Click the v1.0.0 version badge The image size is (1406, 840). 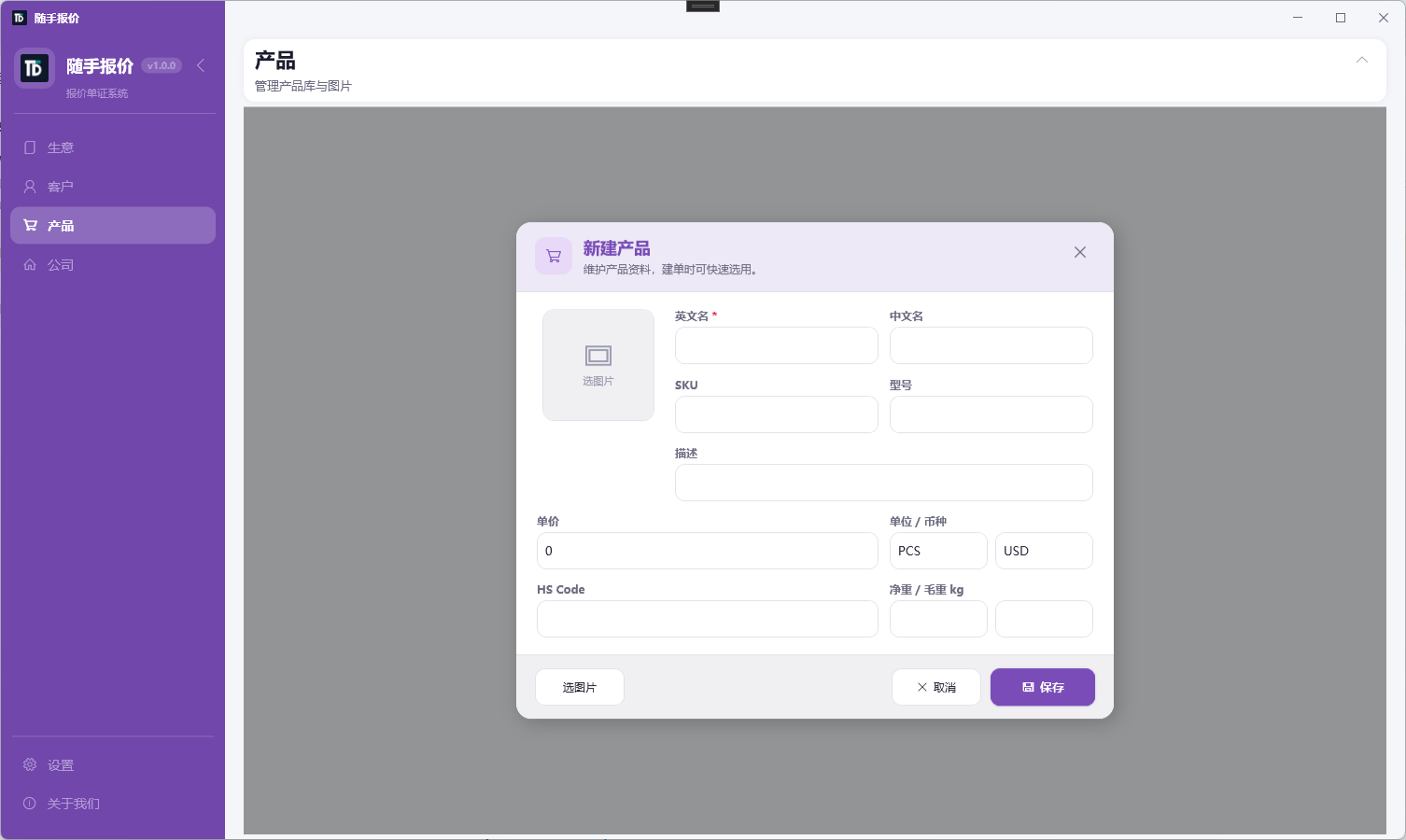(x=162, y=65)
